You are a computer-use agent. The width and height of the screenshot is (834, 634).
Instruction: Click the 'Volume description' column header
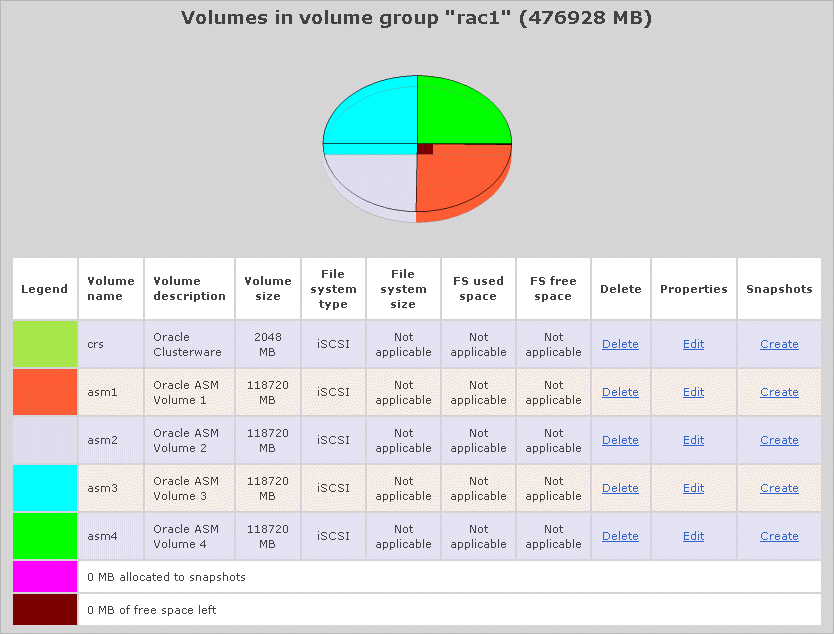(x=189, y=288)
